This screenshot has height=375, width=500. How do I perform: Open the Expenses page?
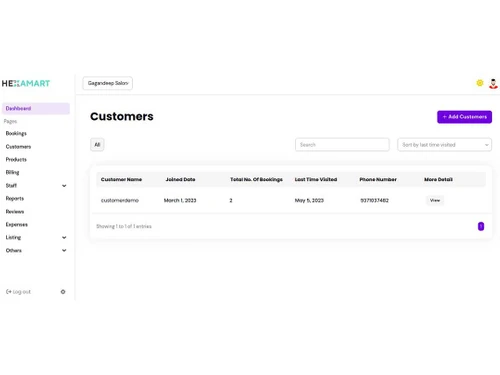[x=17, y=224]
